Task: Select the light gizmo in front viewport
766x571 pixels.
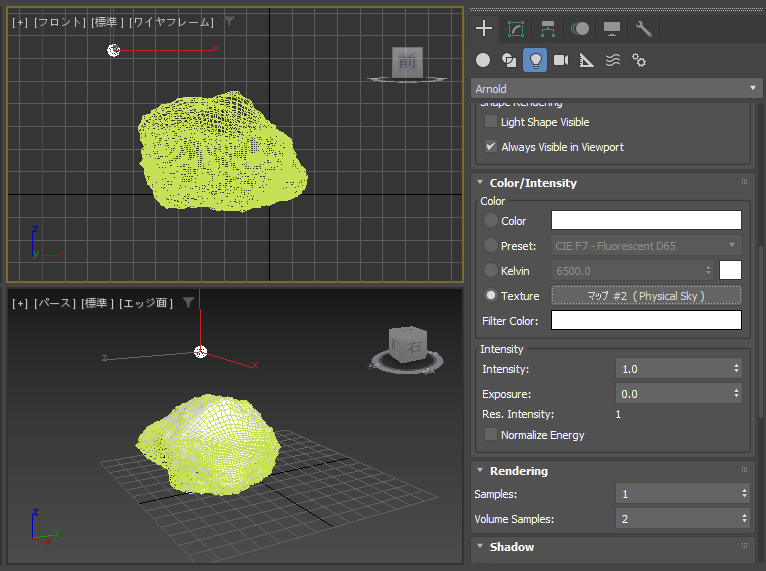Action: coord(114,50)
